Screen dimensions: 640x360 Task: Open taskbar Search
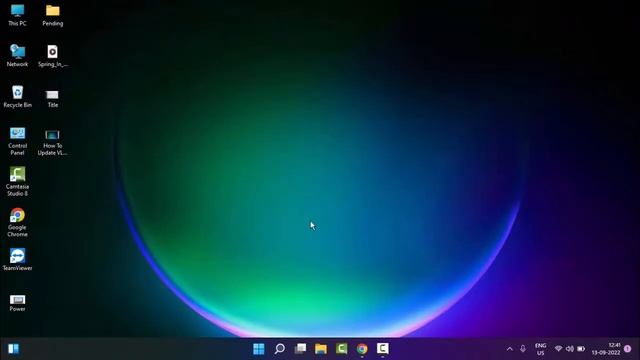280,349
